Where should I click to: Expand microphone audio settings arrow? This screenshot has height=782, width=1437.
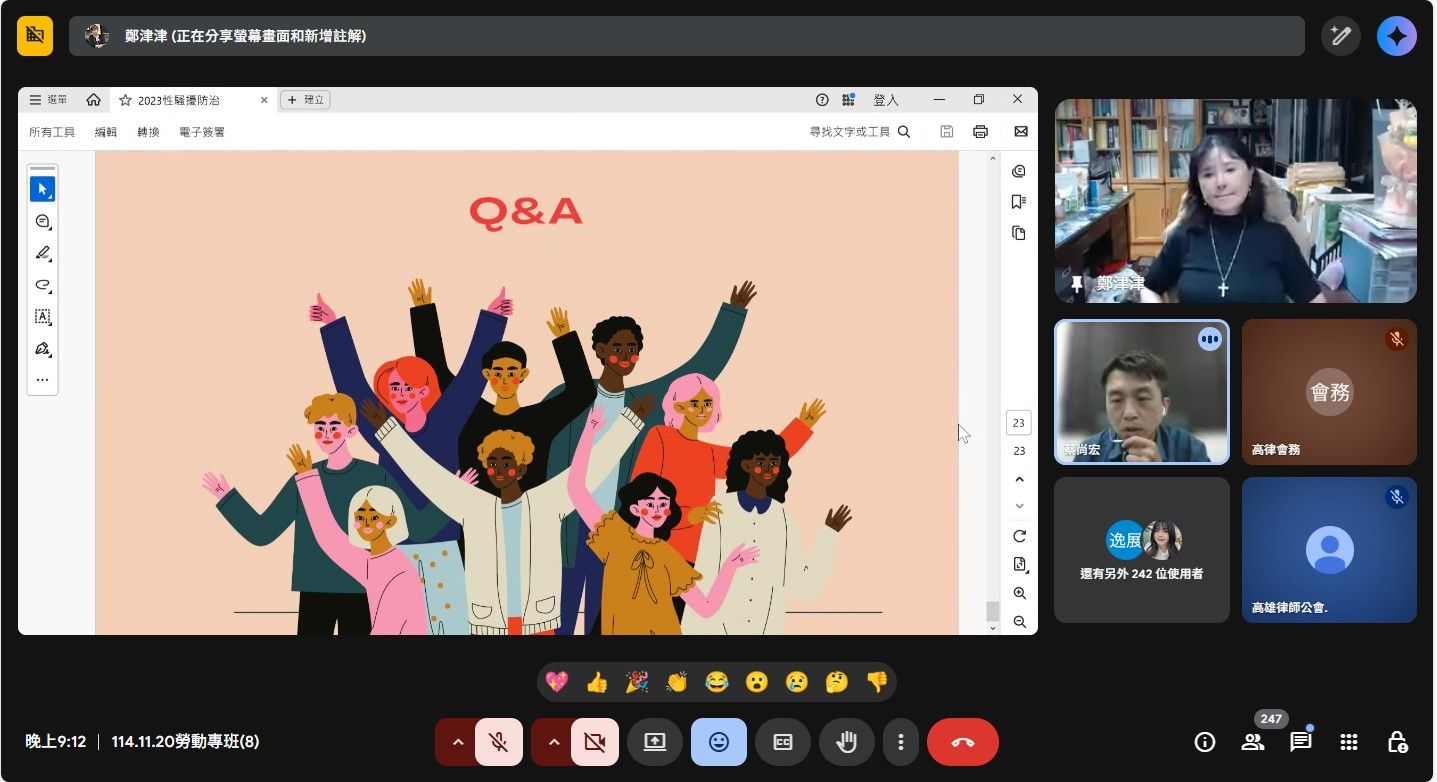click(x=457, y=742)
